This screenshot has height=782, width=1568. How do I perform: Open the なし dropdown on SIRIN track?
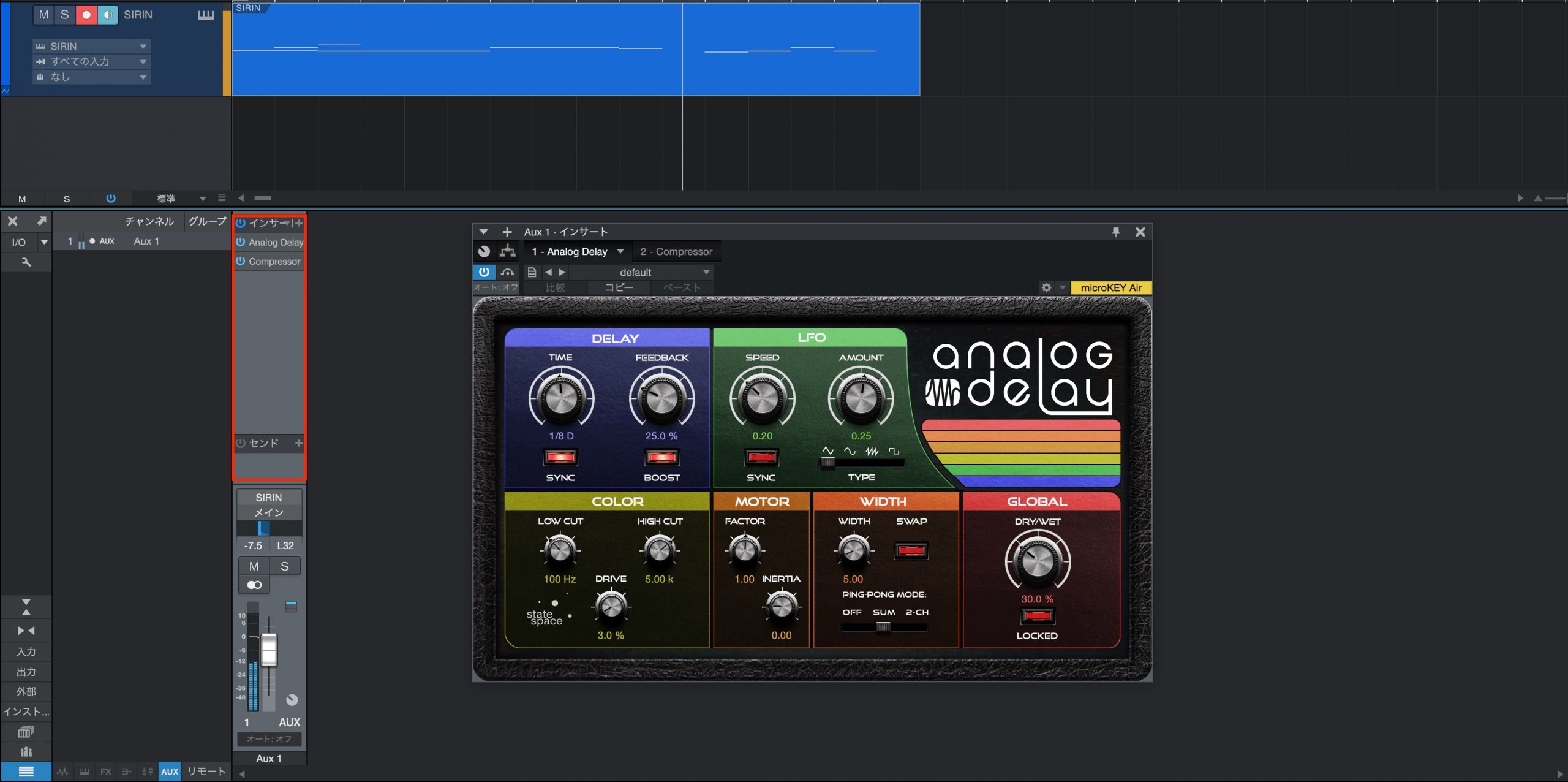pyautogui.click(x=92, y=77)
